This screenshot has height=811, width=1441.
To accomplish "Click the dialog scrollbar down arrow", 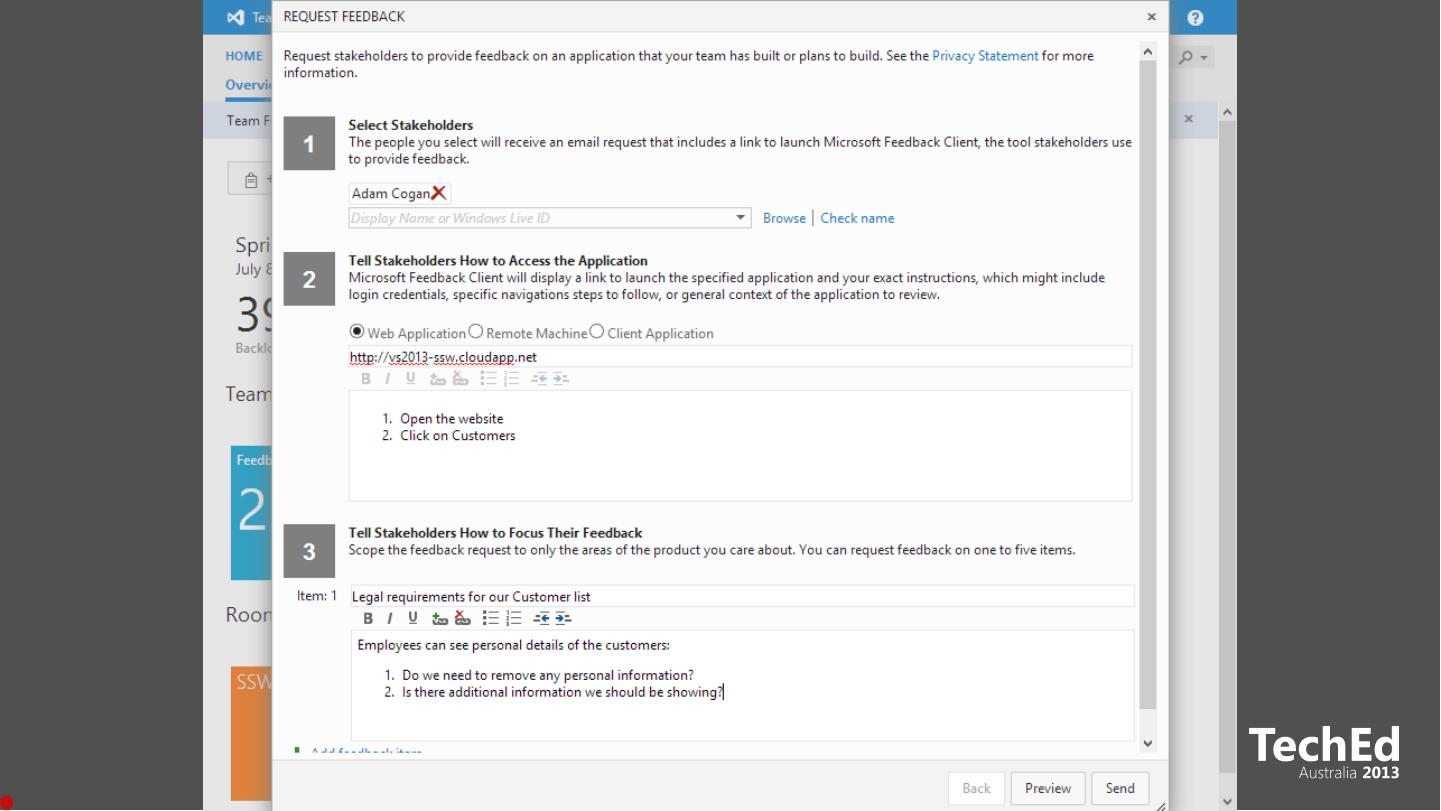I will (x=1148, y=743).
